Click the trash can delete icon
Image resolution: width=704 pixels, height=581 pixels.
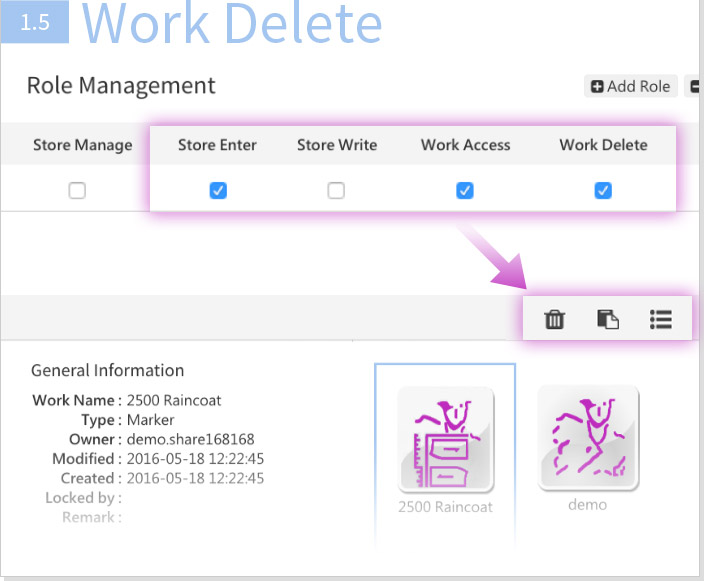tap(554, 319)
